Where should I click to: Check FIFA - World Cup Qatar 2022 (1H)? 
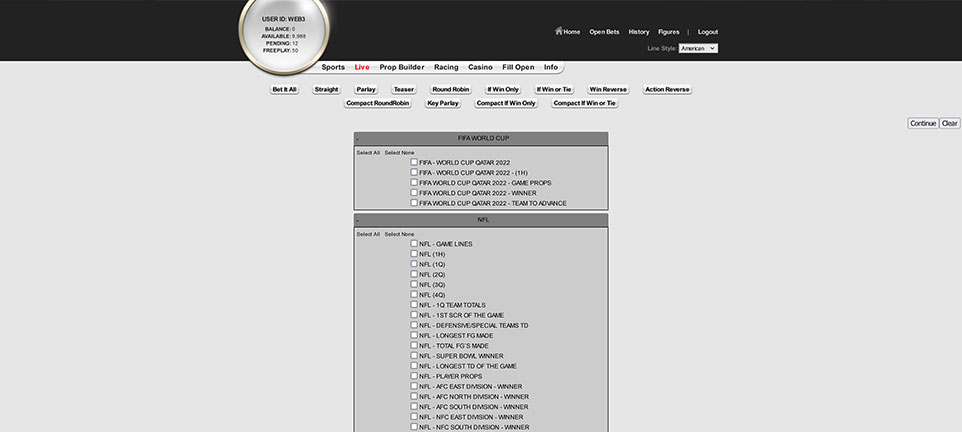(414, 172)
